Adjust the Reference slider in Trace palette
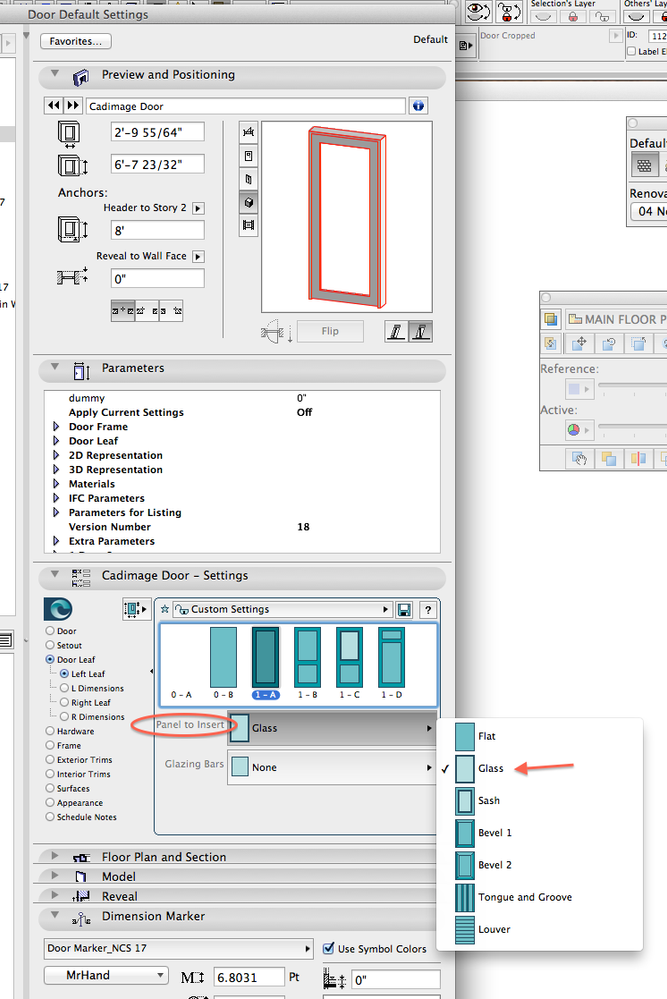667x999 pixels. (632, 387)
